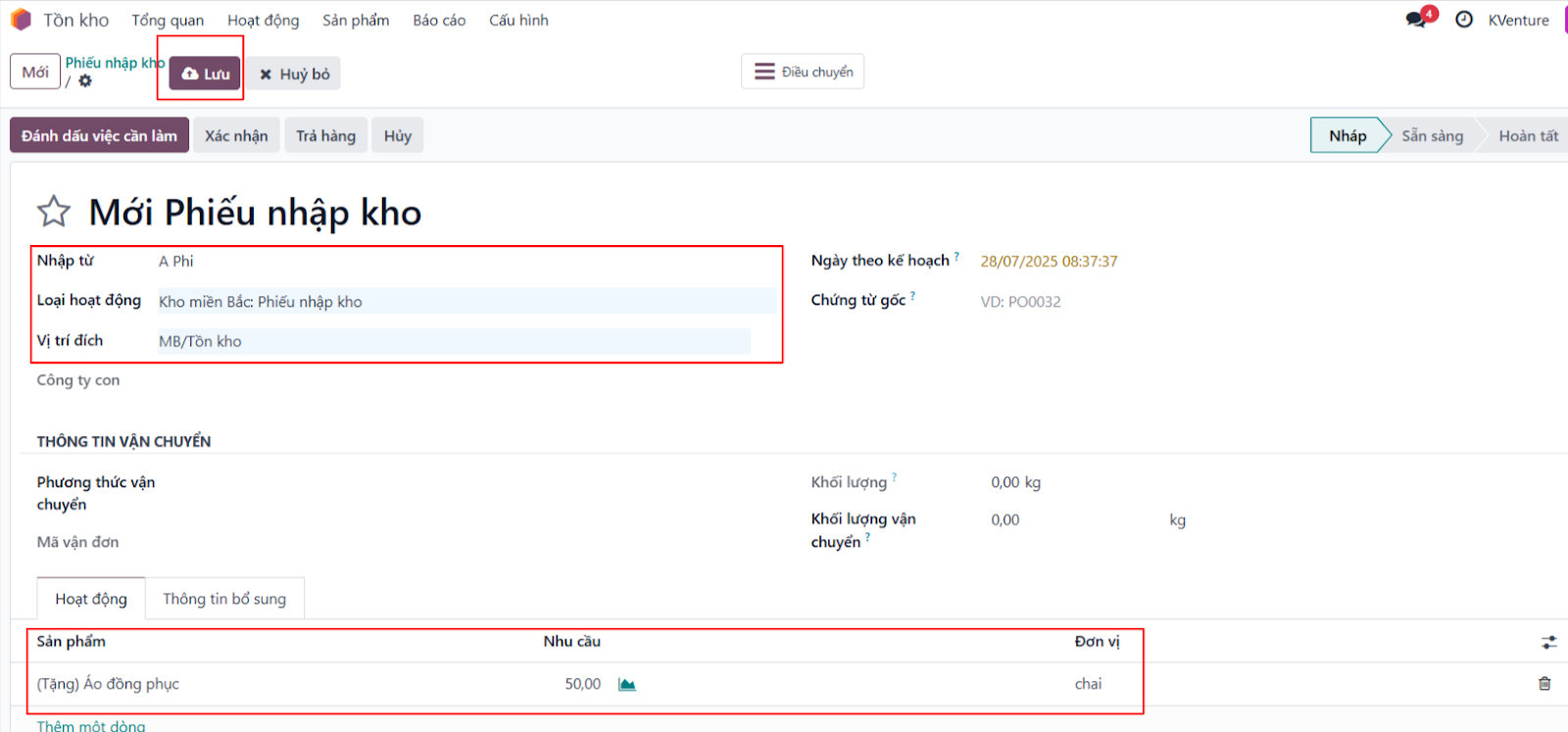Expand the Vị trí đích dropdown field
The image size is (1568, 732).
tap(453, 341)
